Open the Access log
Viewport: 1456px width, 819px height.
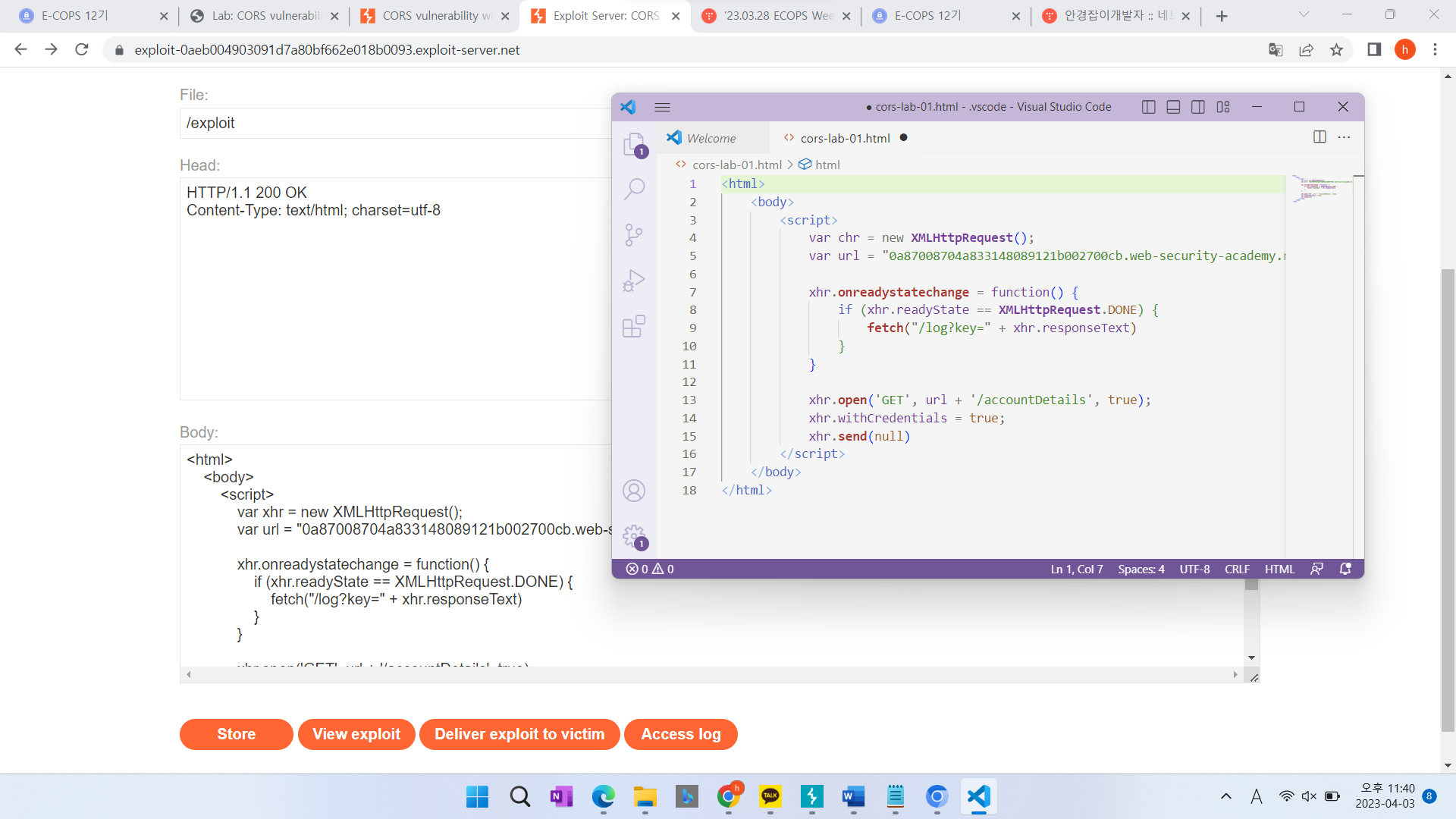coord(681,734)
